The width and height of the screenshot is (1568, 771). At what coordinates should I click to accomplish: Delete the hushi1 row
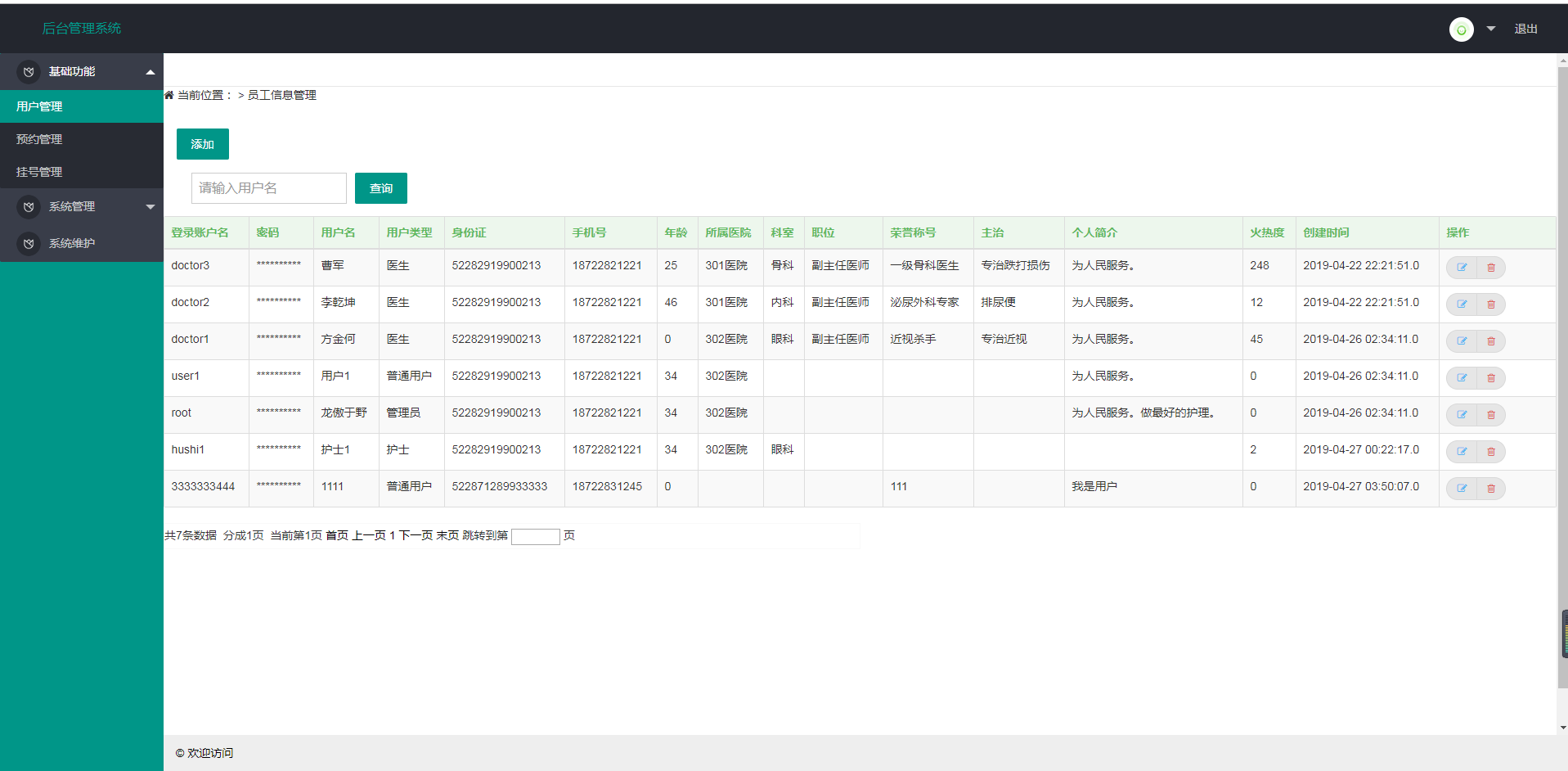point(1491,452)
